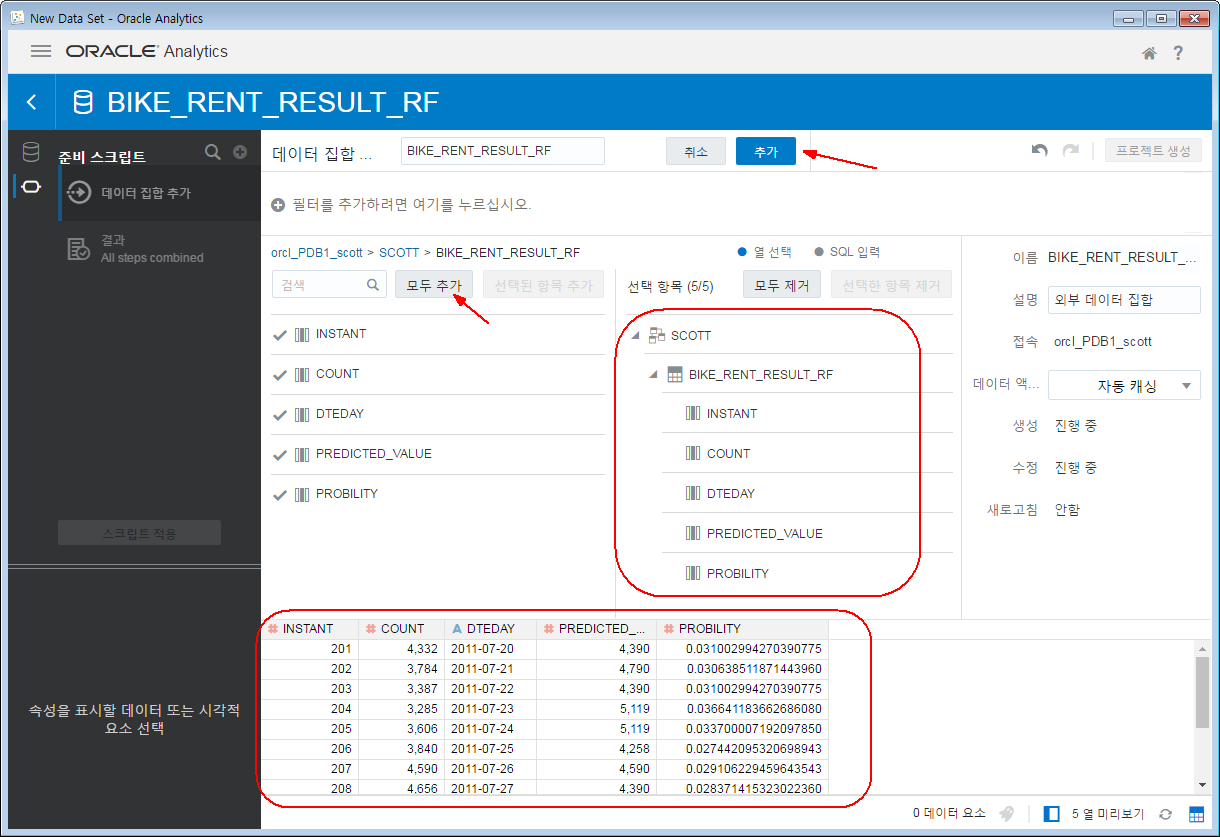Switch to table grid view icon
1220x837 pixels.
pyautogui.click(x=1197, y=814)
